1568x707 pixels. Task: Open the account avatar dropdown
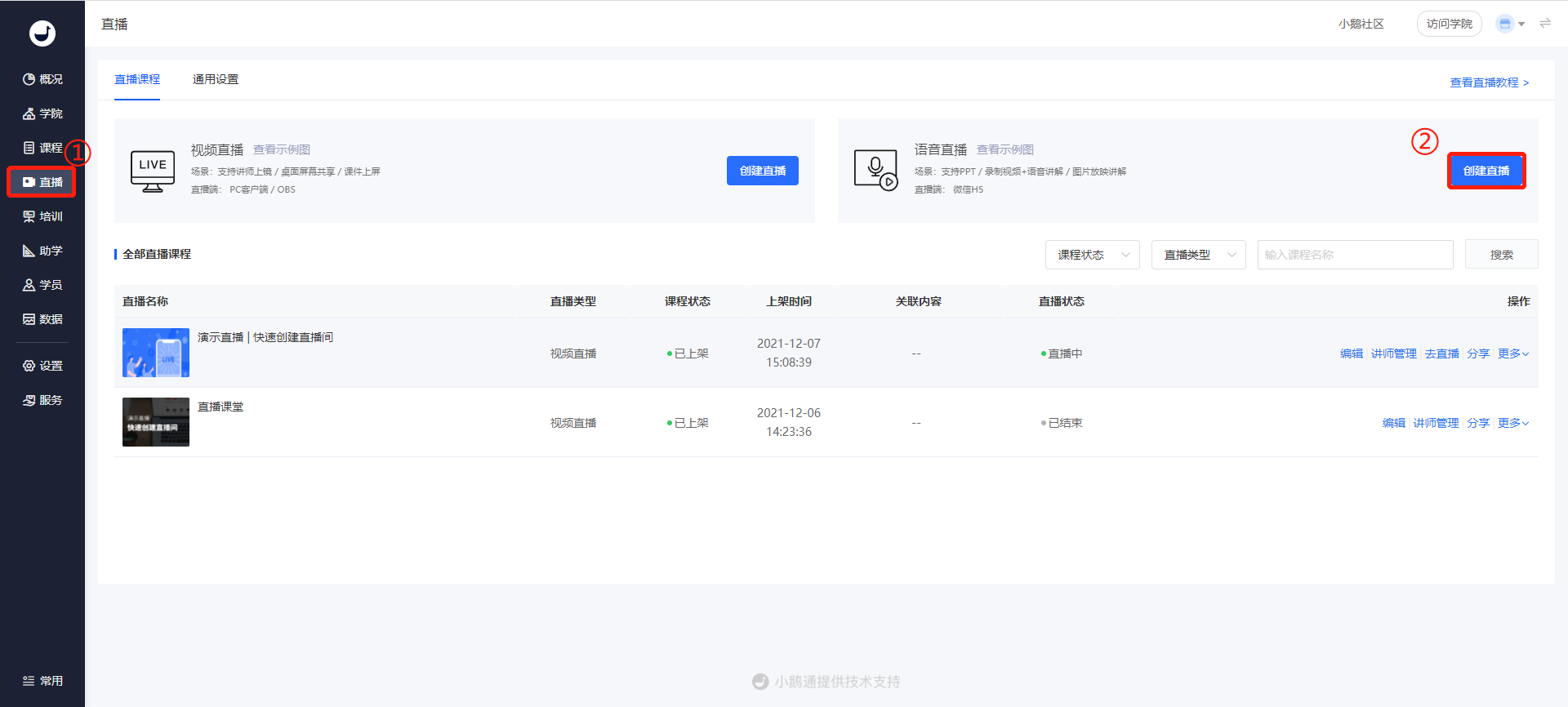[x=1511, y=24]
